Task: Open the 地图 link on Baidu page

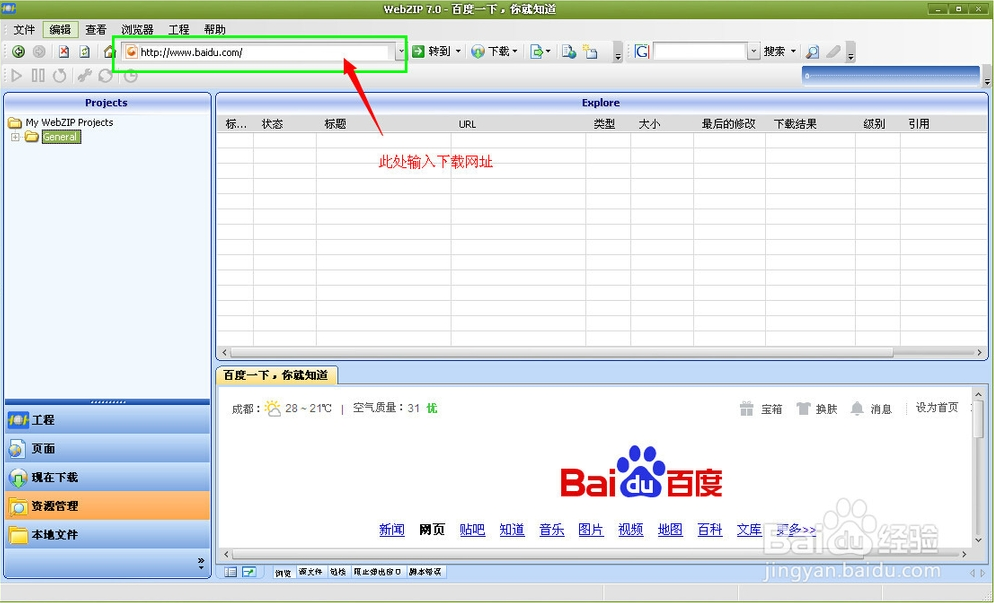Action: coord(670,529)
